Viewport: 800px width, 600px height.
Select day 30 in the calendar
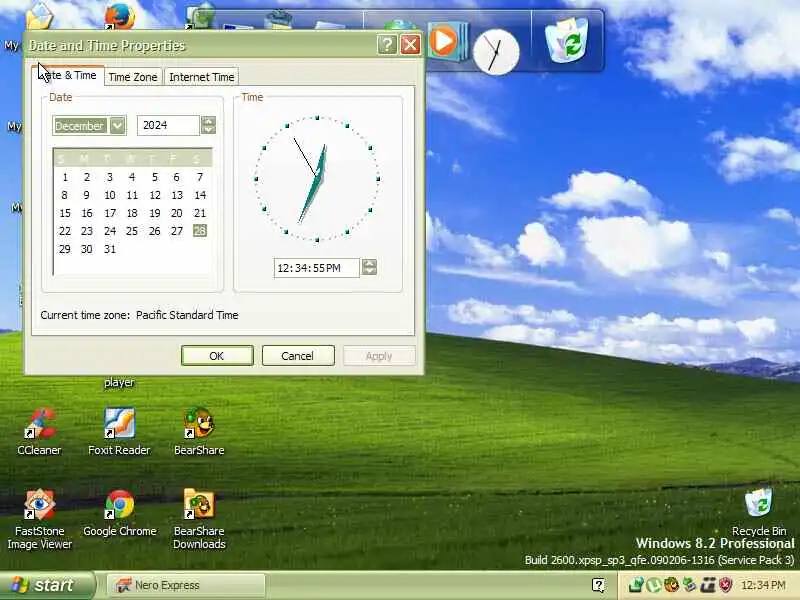87,249
